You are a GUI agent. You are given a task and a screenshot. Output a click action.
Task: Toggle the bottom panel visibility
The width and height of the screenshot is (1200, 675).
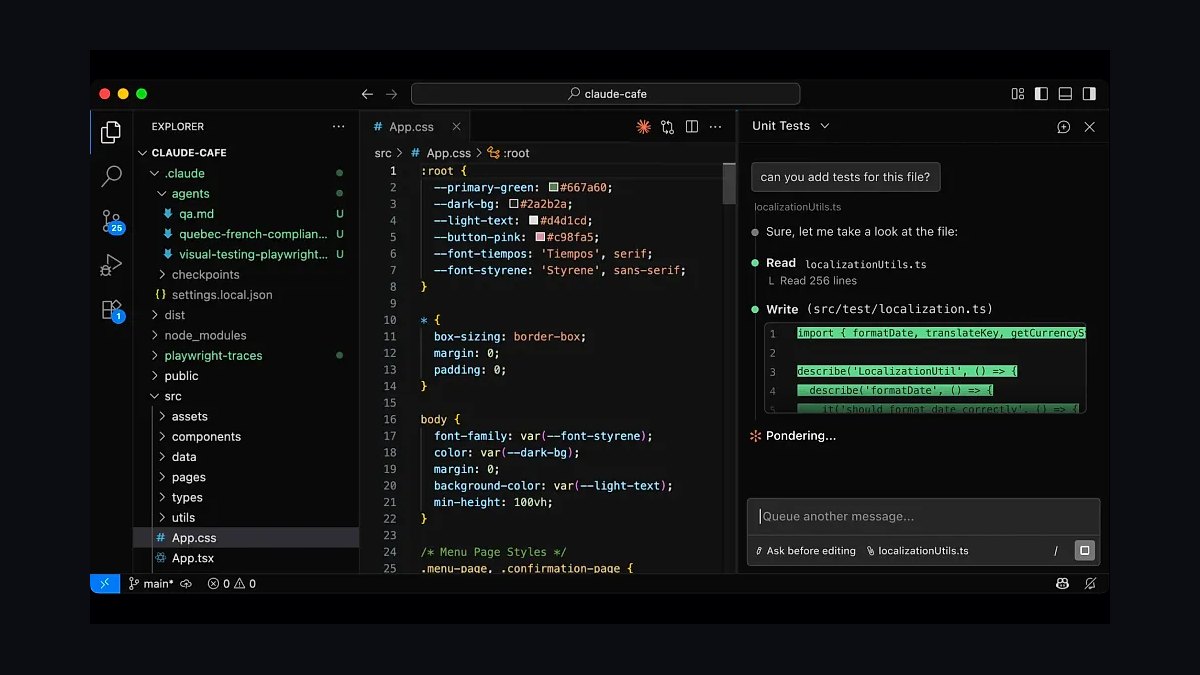[x=1065, y=94]
